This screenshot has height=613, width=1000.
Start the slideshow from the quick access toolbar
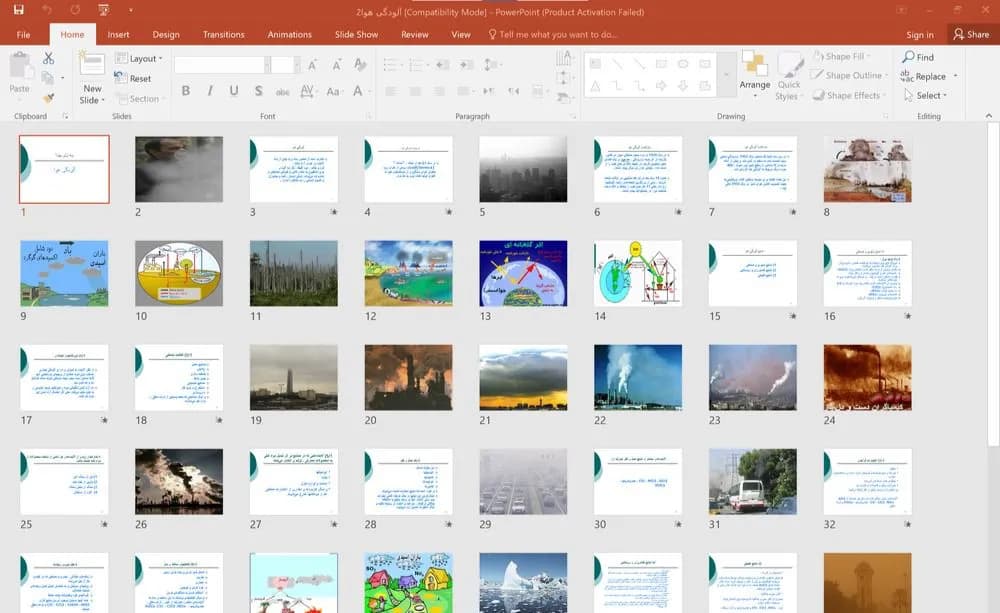(x=104, y=10)
